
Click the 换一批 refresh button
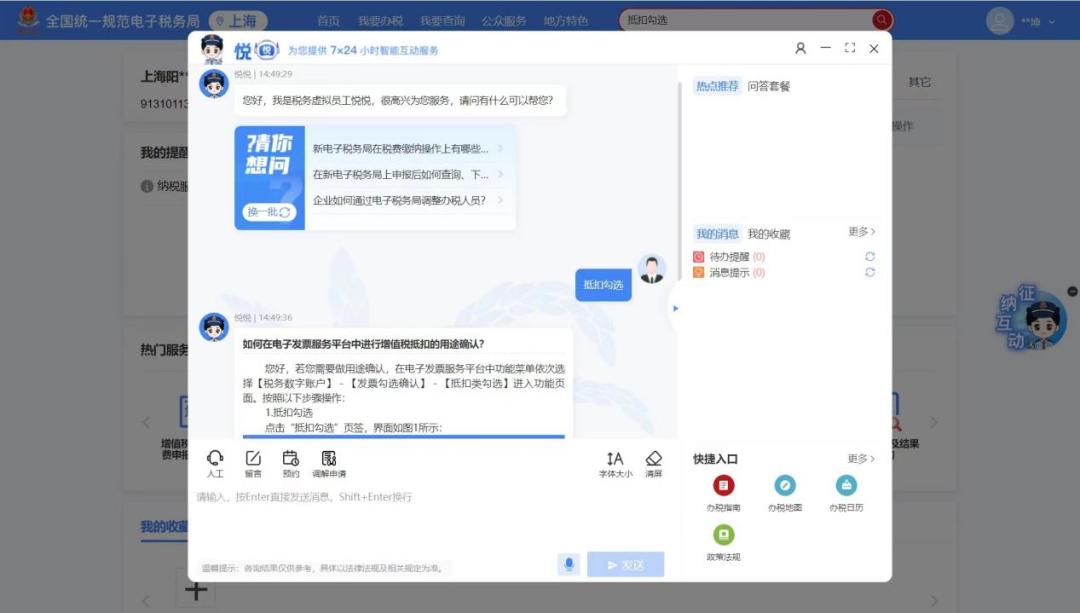269,212
